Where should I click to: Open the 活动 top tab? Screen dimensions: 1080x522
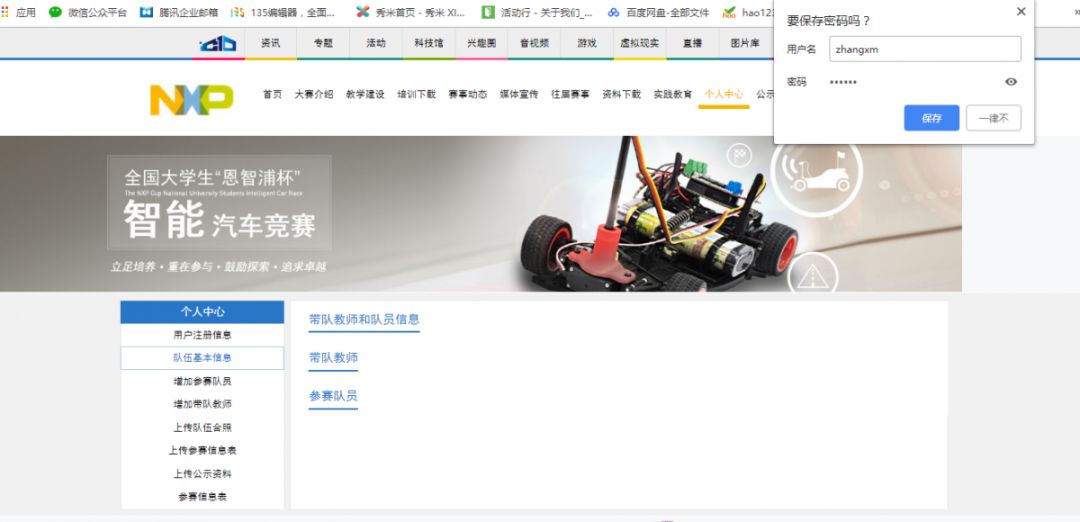point(376,43)
